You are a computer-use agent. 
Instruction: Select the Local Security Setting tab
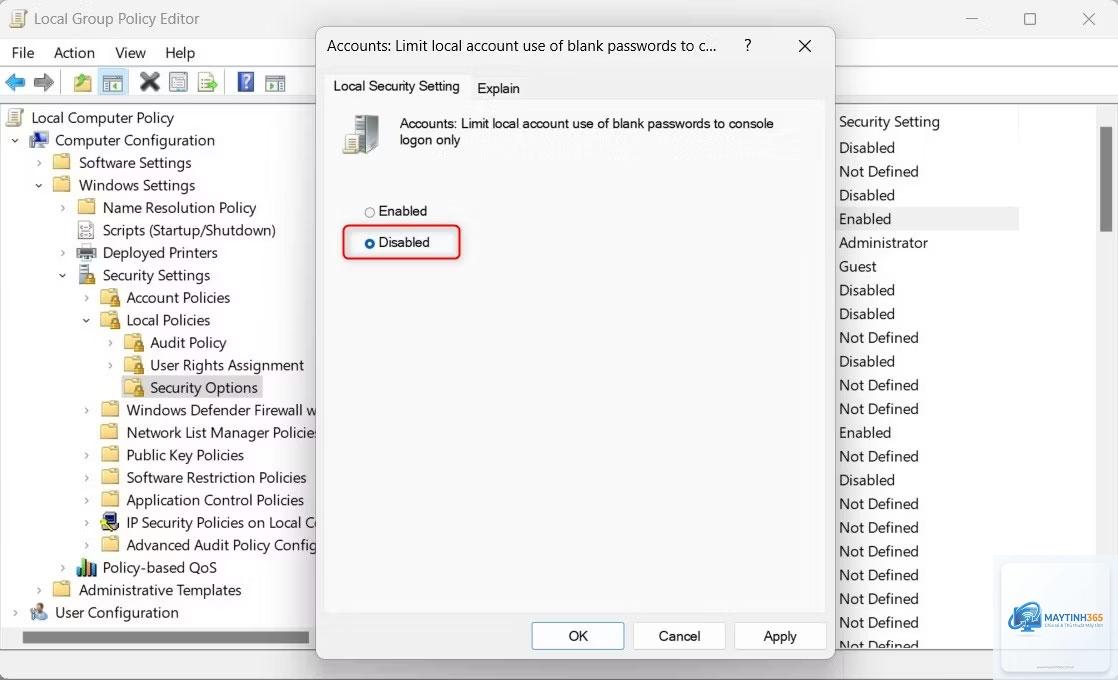[396, 86]
